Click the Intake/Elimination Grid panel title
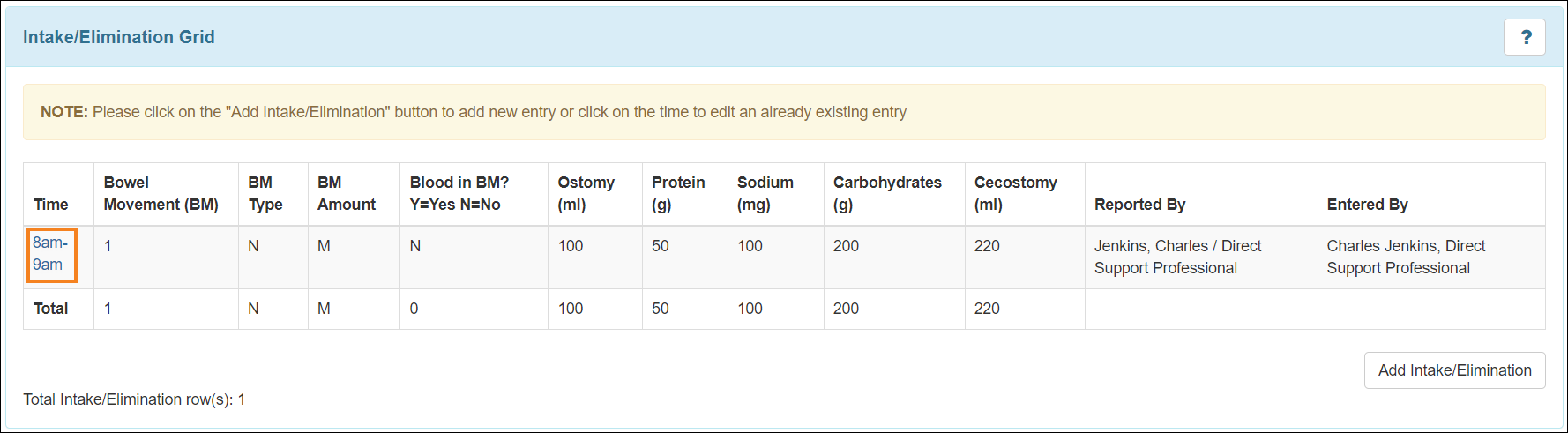The image size is (1568, 433). 119,37
